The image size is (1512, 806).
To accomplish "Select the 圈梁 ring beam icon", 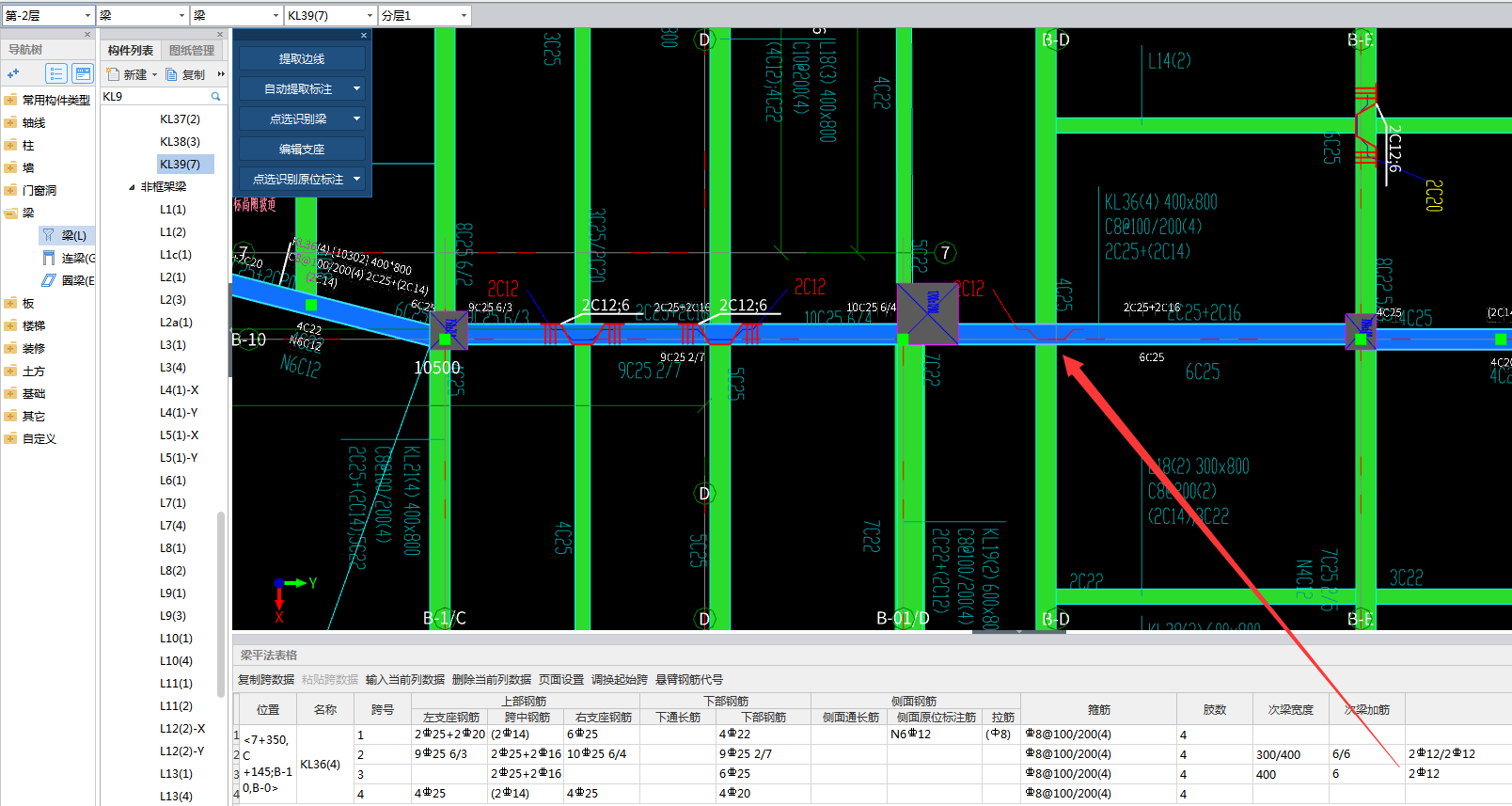I will (x=49, y=280).
